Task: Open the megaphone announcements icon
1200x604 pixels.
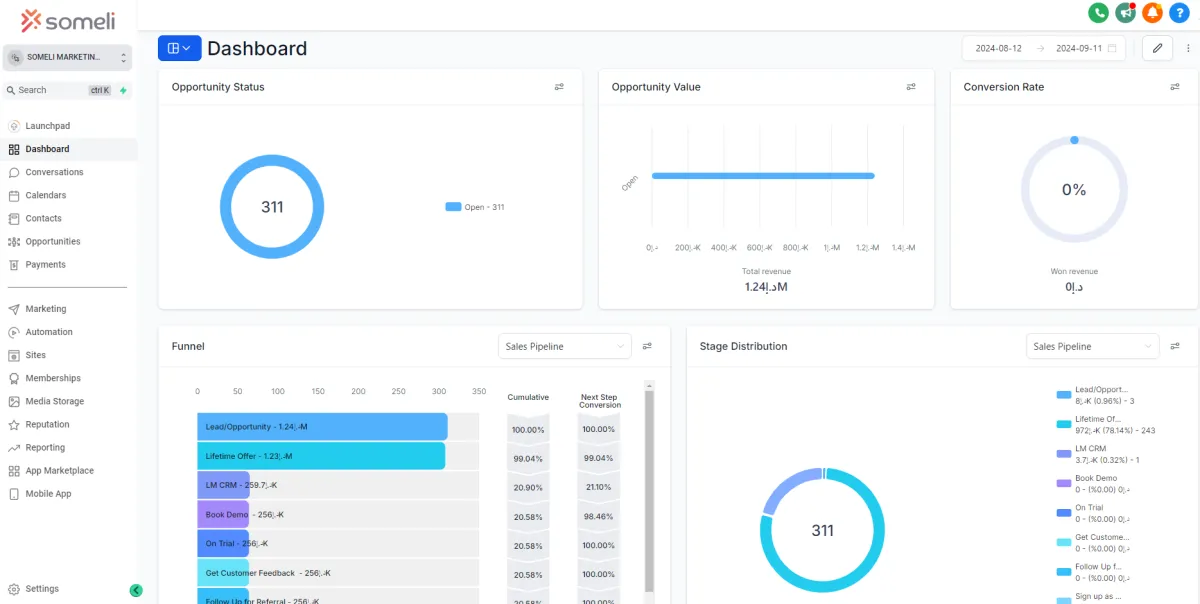Action: (1126, 13)
